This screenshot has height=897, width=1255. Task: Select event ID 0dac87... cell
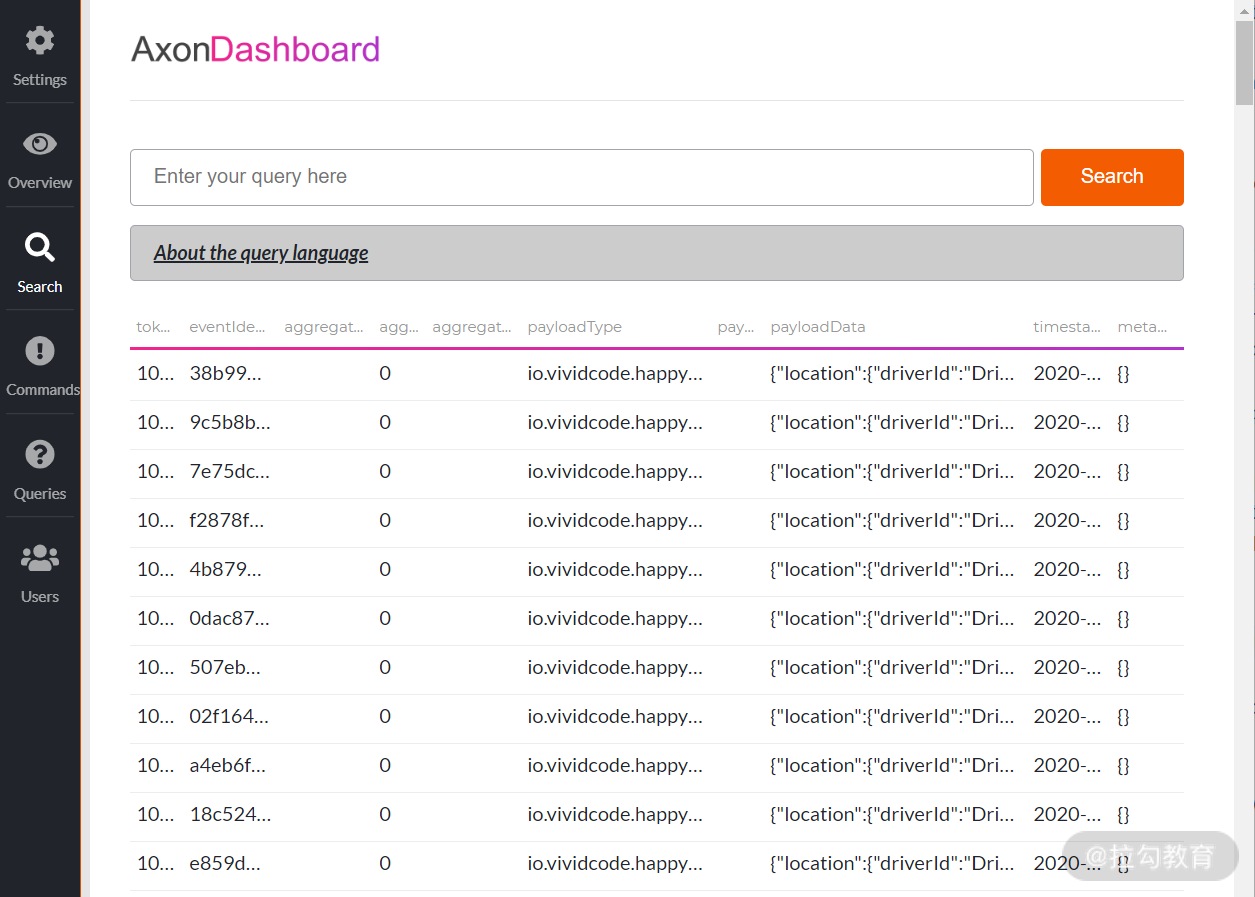tap(230, 619)
